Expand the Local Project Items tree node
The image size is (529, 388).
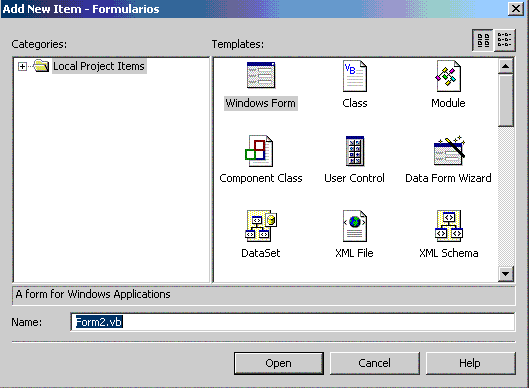(x=22, y=66)
